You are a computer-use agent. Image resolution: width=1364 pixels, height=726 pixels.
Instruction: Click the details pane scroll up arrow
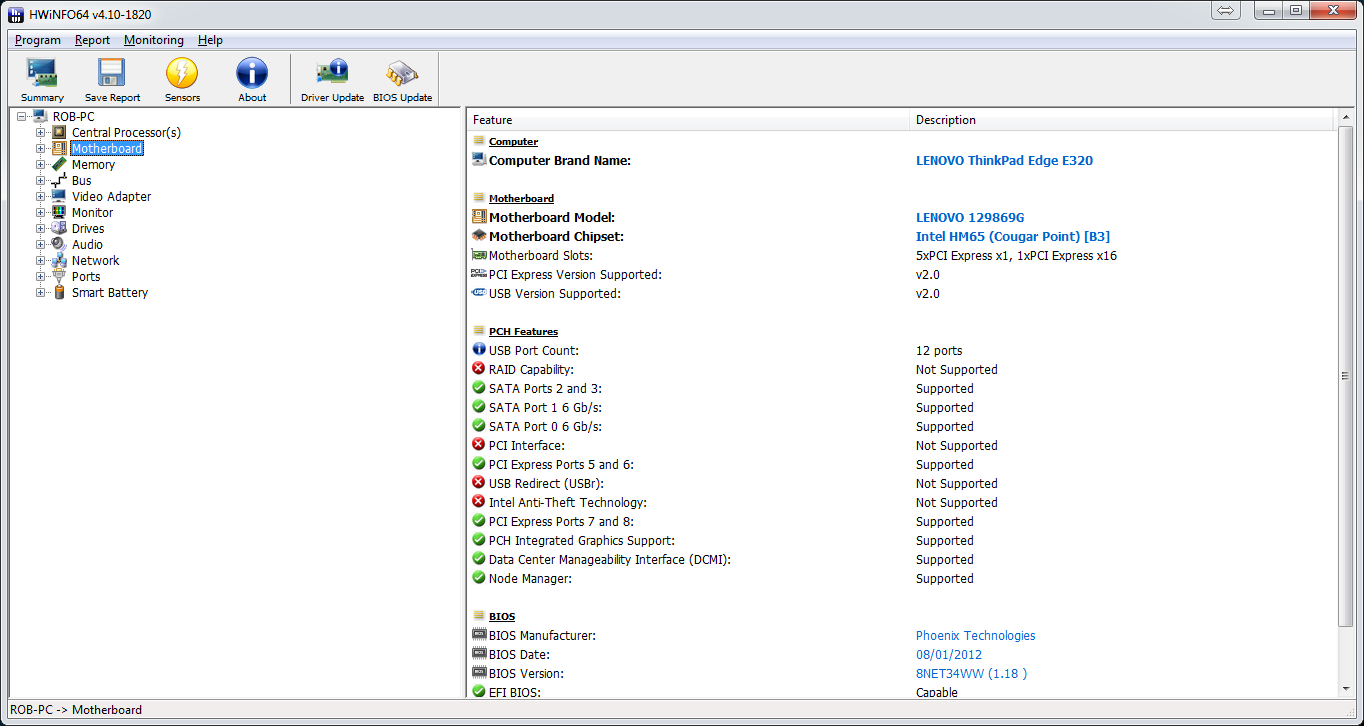pos(1345,117)
